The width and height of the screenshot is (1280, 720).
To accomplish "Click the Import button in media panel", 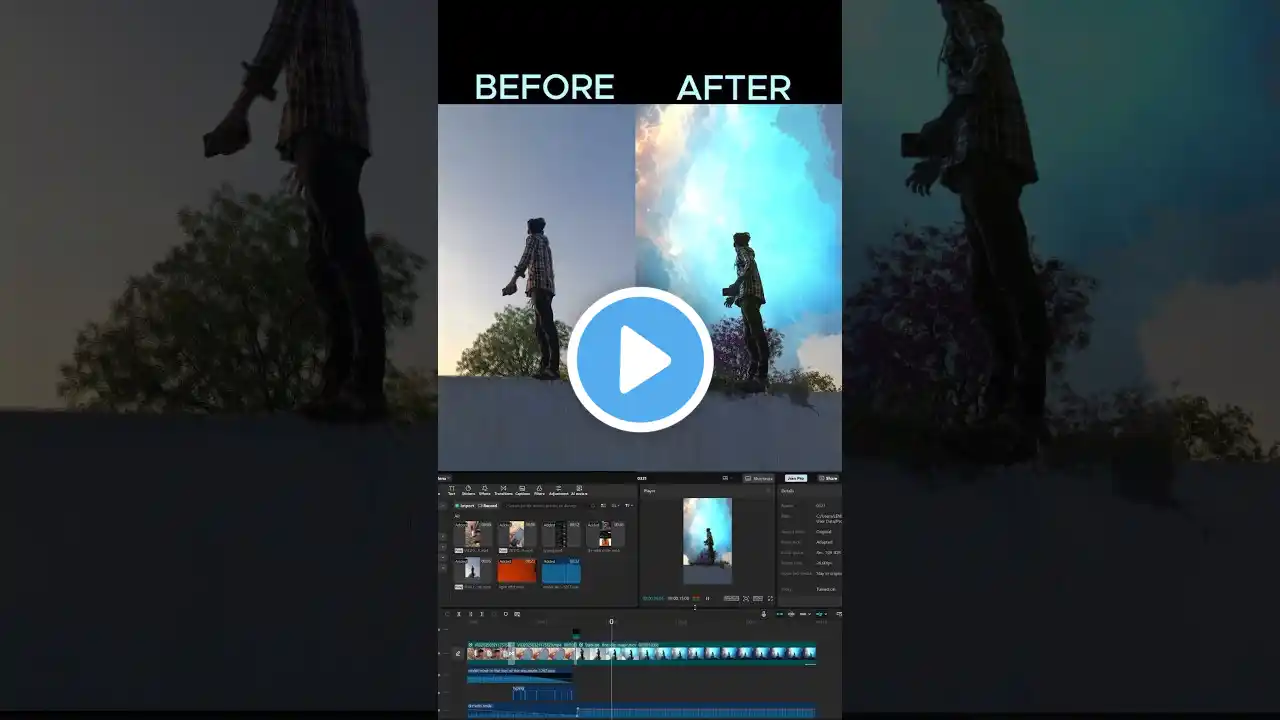I will (x=465, y=505).
